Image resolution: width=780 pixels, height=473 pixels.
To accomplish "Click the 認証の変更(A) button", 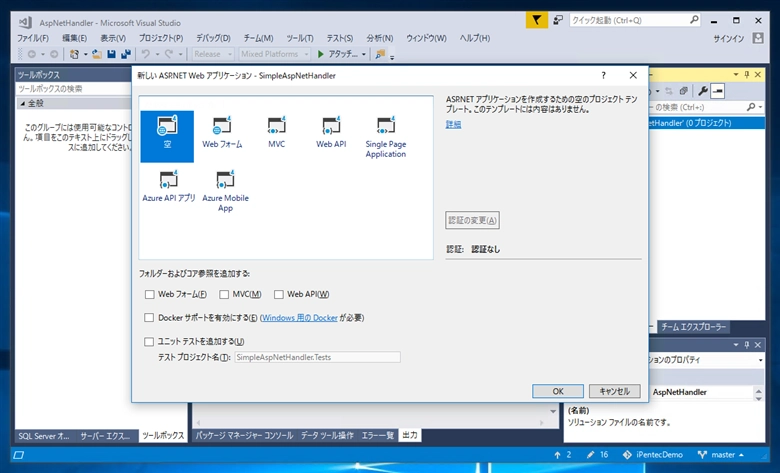I will coord(472,220).
